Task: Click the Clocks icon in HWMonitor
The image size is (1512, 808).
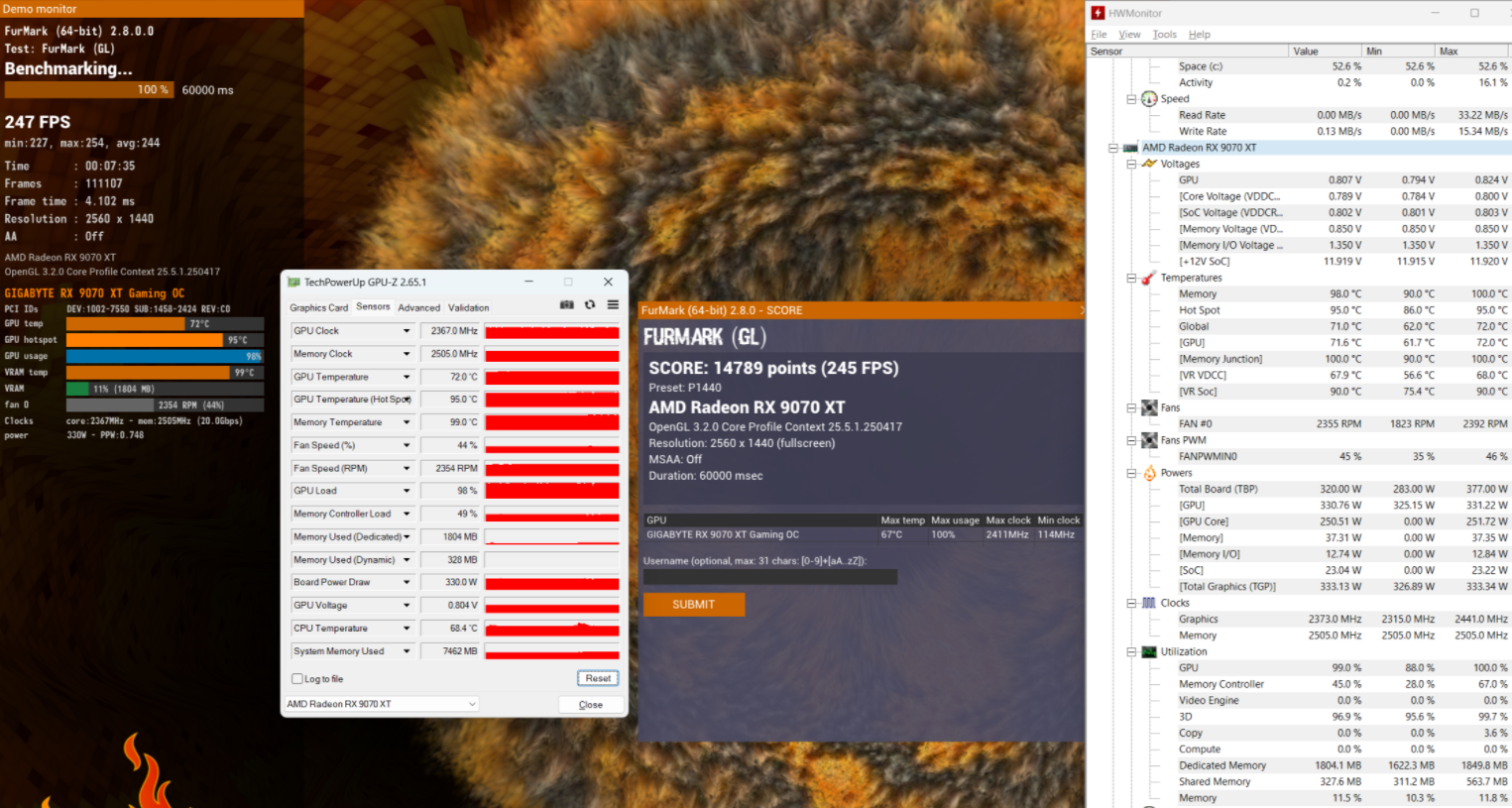Action: (1149, 603)
